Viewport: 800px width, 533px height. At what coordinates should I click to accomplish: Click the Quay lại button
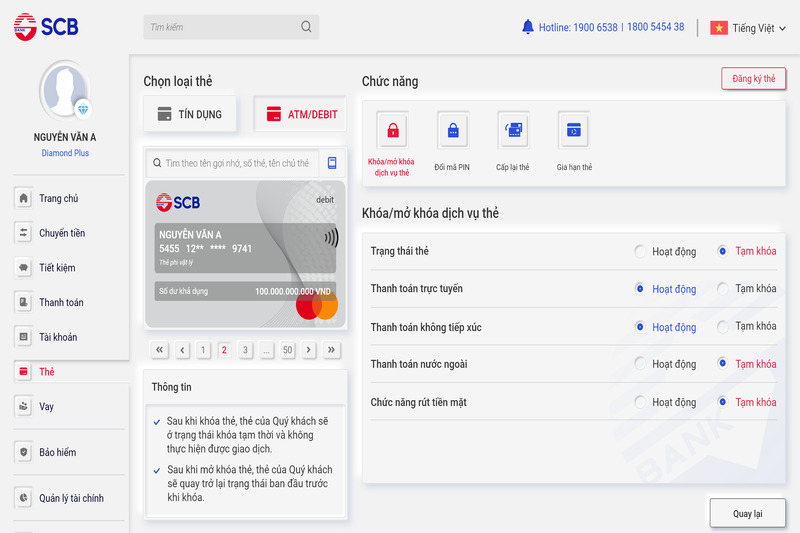747,513
